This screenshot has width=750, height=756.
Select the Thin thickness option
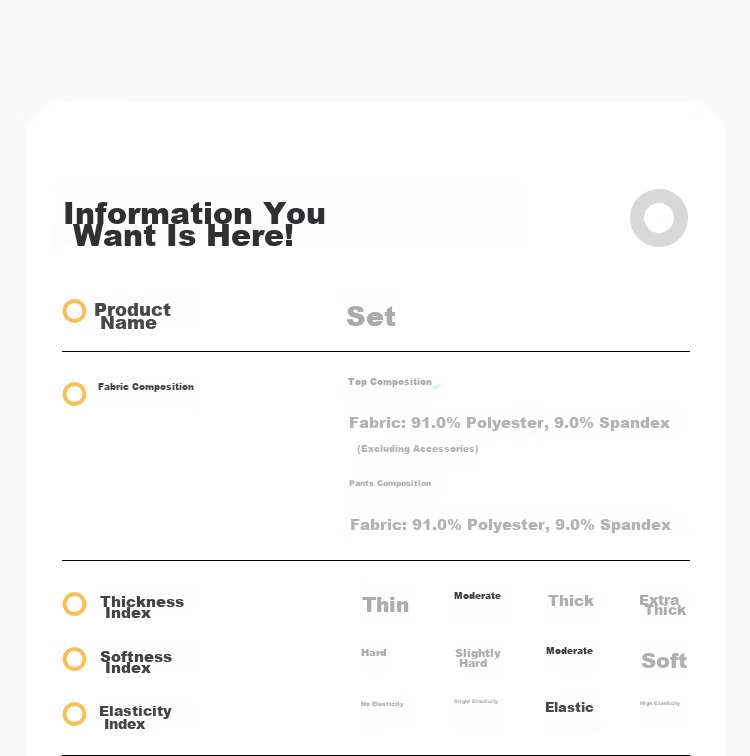[386, 605]
